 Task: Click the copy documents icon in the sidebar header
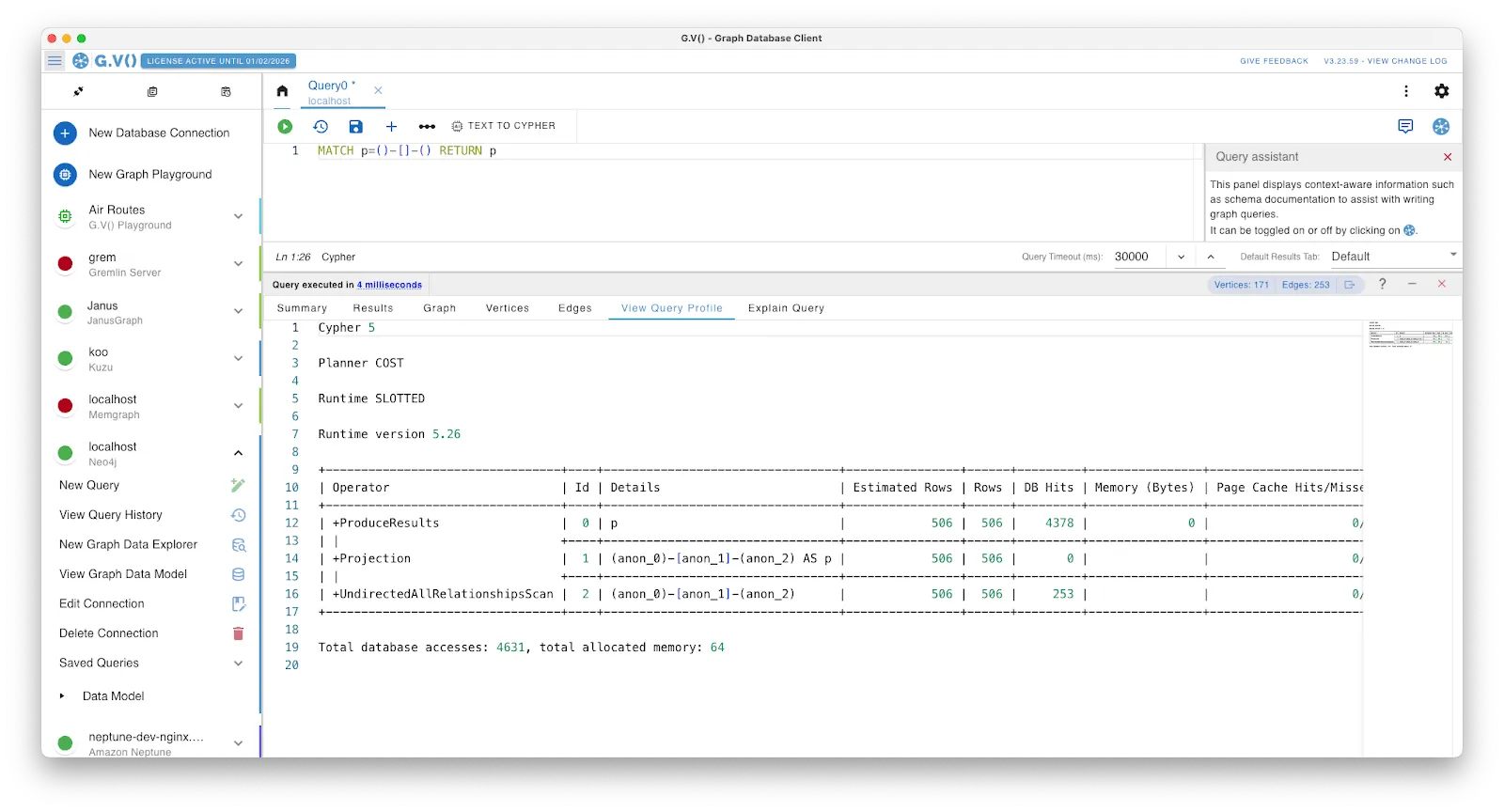pos(152,91)
